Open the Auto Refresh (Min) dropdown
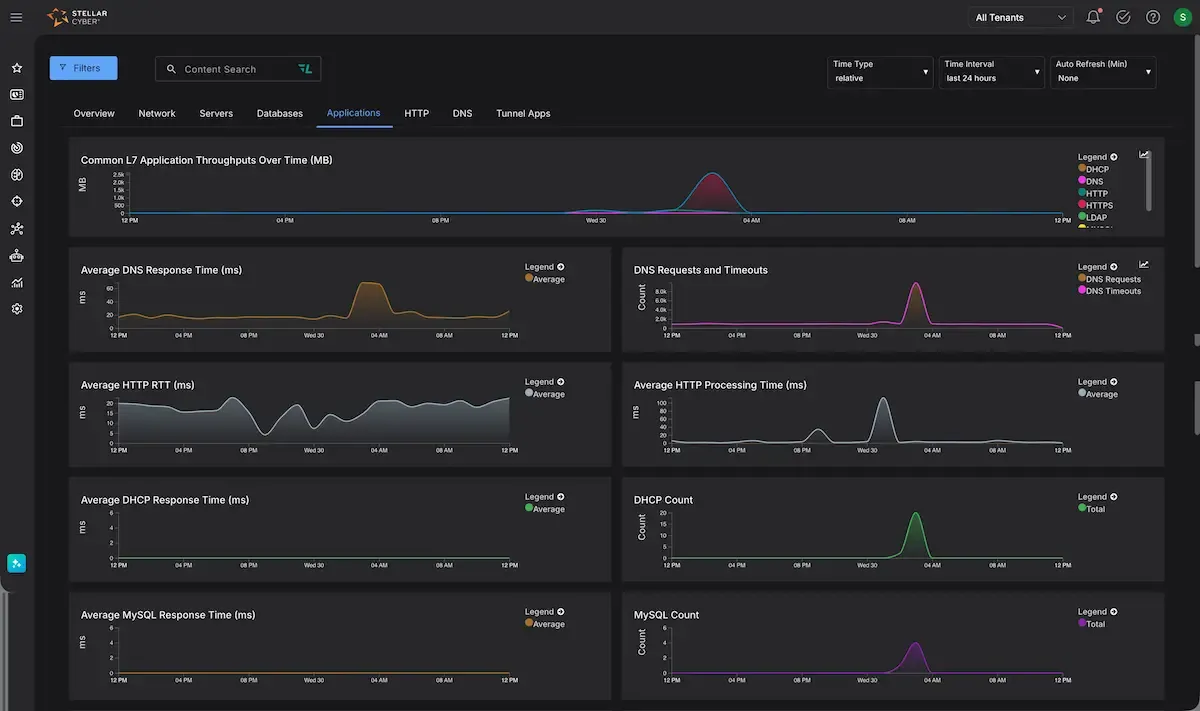The width and height of the screenshot is (1200, 711). 1103,71
